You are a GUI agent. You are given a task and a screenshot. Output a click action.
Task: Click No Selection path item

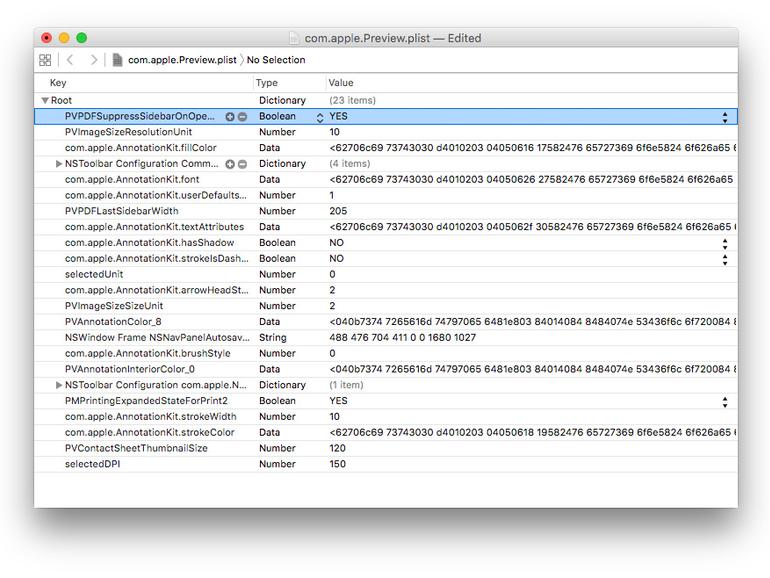click(x=276, y=60)
